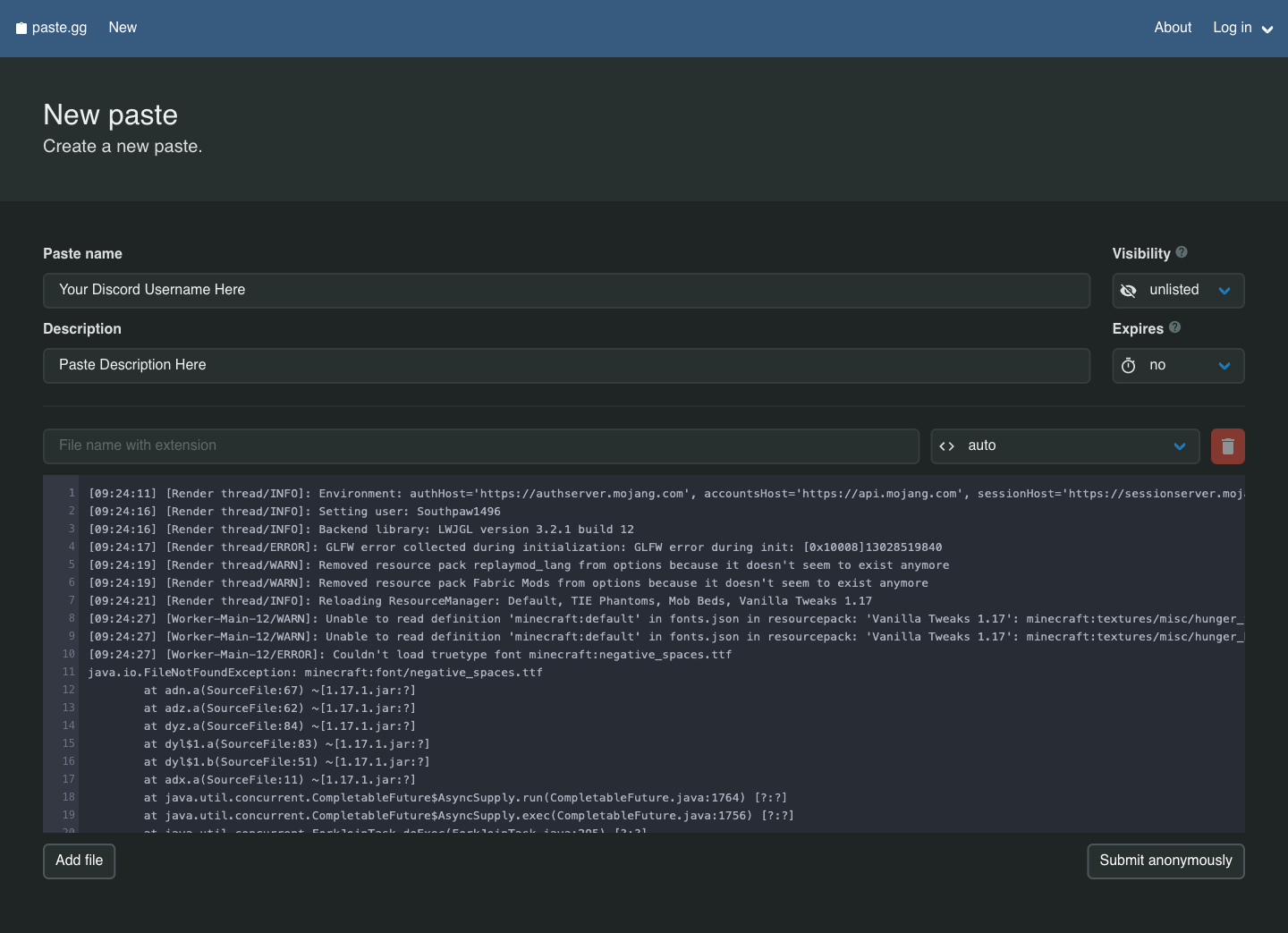The height and width of the screenshot is (933, 1288).
Task: Click line number 1 in the code editor
Action: point(72,493)
